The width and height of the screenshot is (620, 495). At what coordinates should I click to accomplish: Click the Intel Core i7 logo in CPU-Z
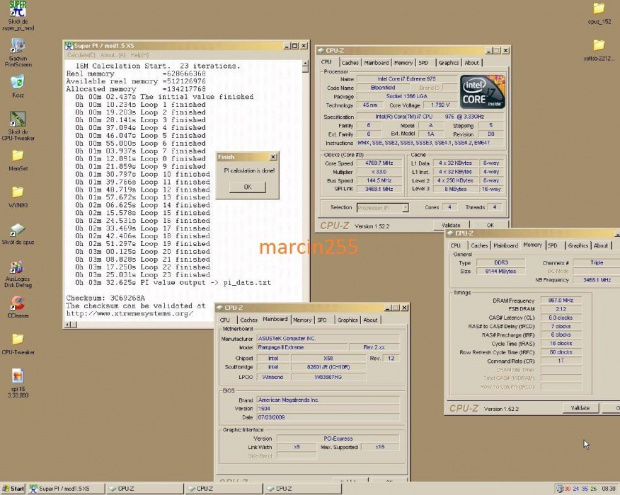tap(482, 92)
